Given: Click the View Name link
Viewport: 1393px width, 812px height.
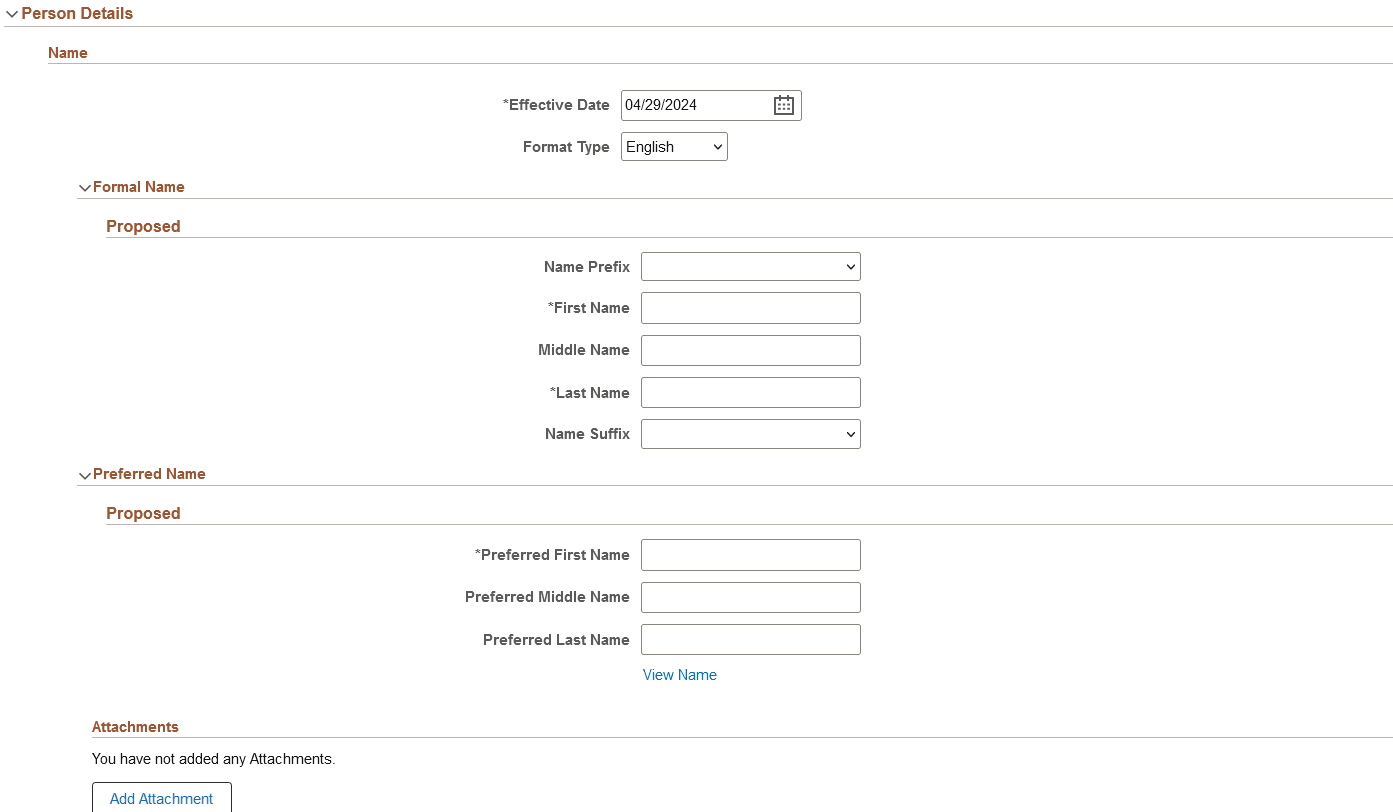Looking at the screenshot, I should tap(679, 675).
